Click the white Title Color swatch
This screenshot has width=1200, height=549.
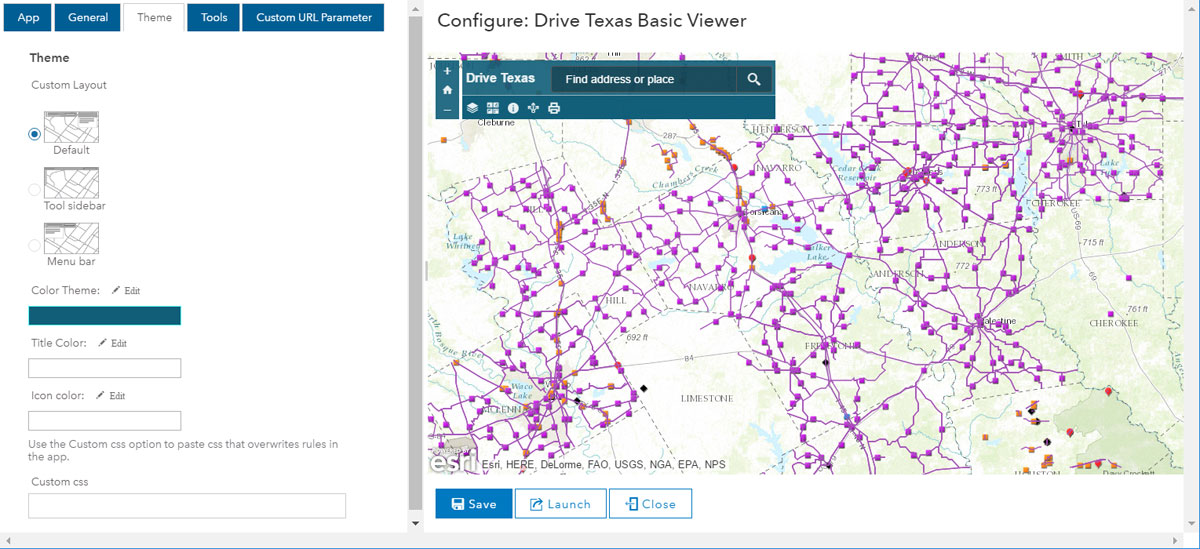pos(105,368)
